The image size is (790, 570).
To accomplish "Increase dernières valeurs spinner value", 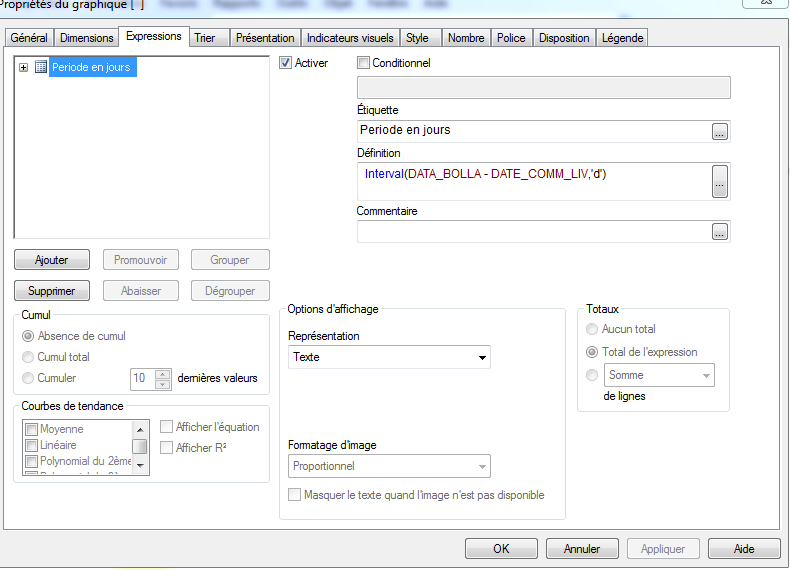I will tap(162, 374).
